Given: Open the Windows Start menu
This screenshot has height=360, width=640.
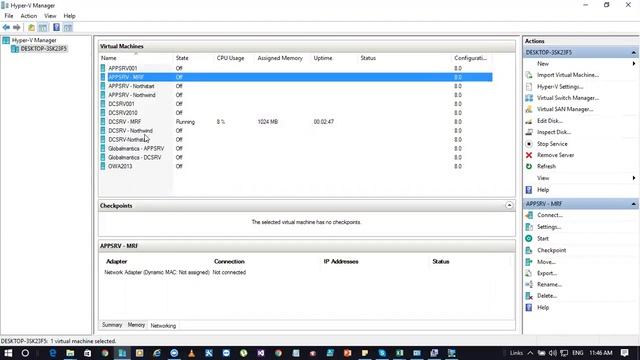Looking at the screenshot, I should pos(8,353).
